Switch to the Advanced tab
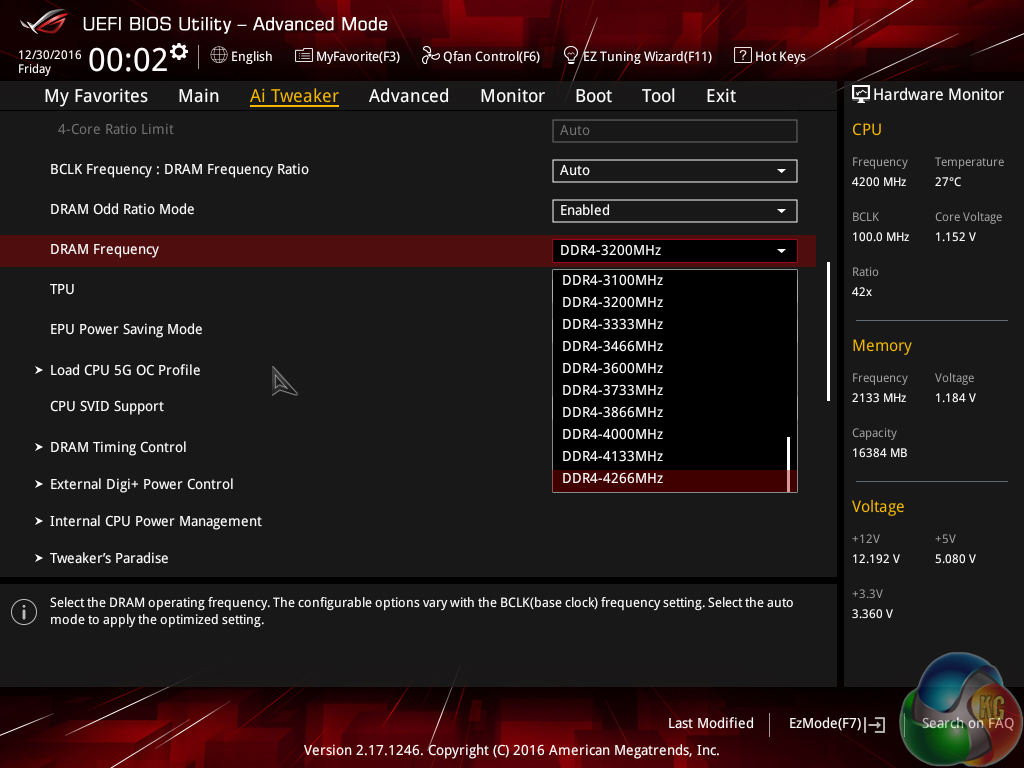 [x=408, y=96]
